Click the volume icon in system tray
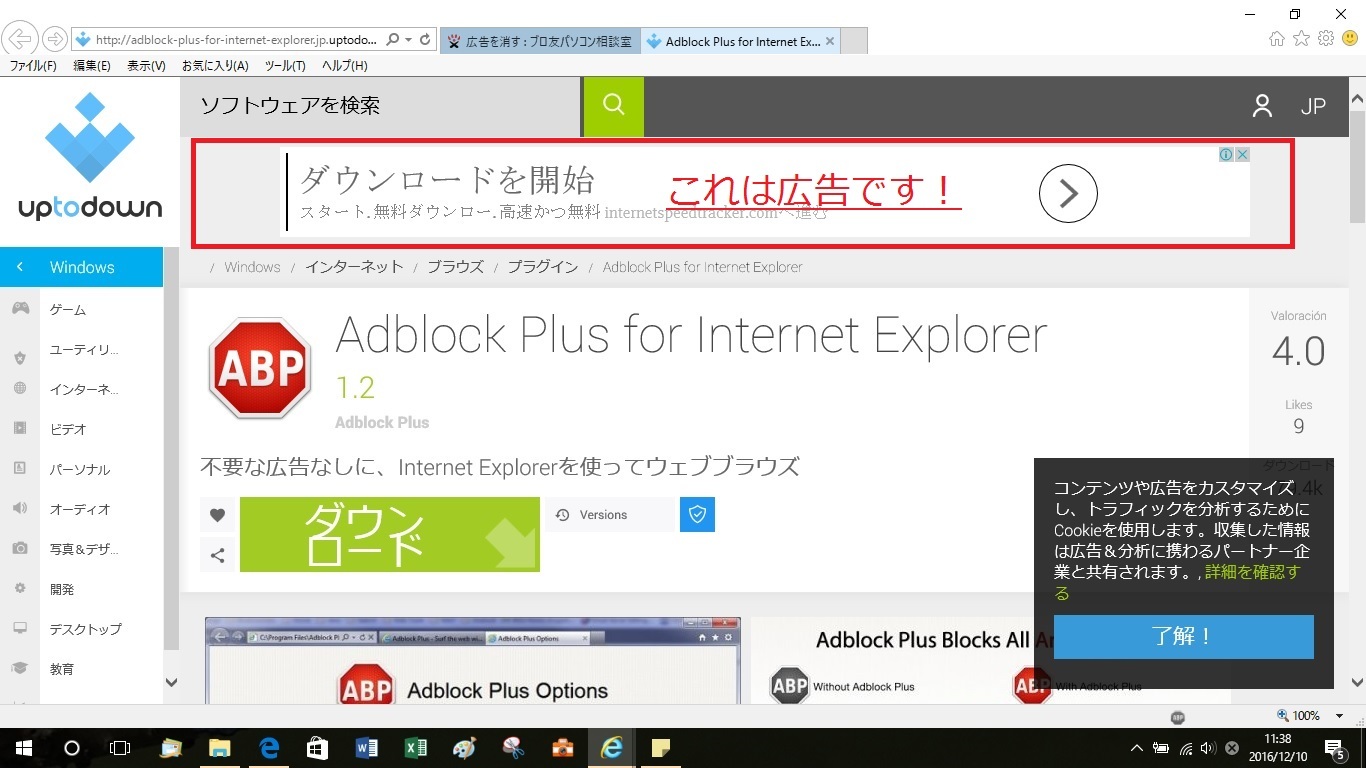This screenshot has height=768, width=1366. pos(1208,748)
